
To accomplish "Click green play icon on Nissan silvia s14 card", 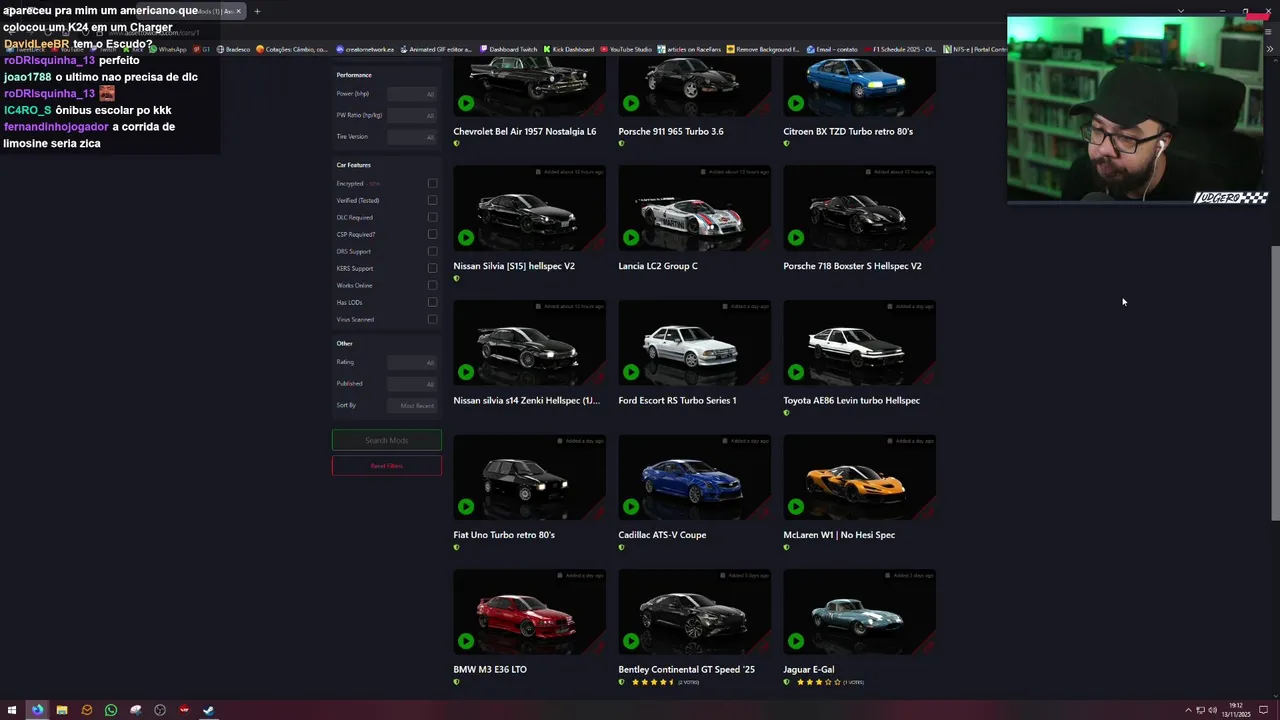I will [x=466, y=372].
